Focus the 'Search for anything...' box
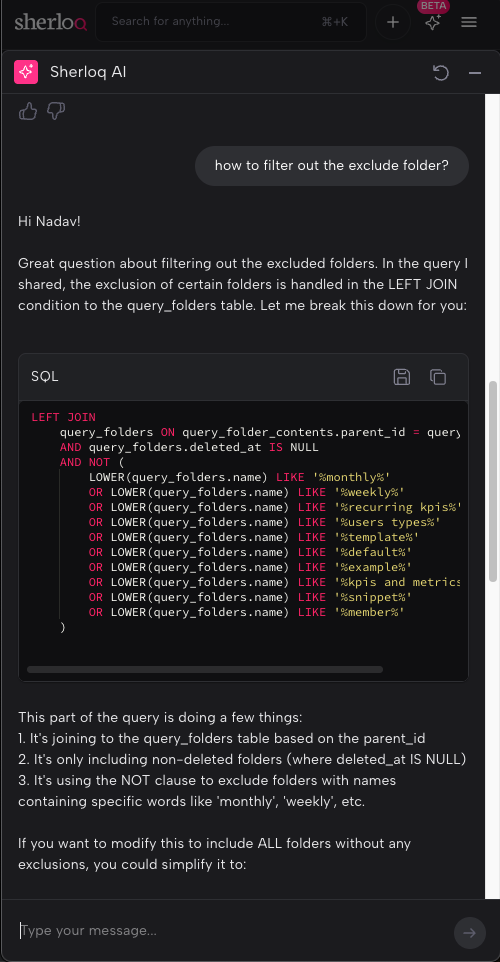The width and height of the screenshot is (500, 962). (x=231, y=22)
